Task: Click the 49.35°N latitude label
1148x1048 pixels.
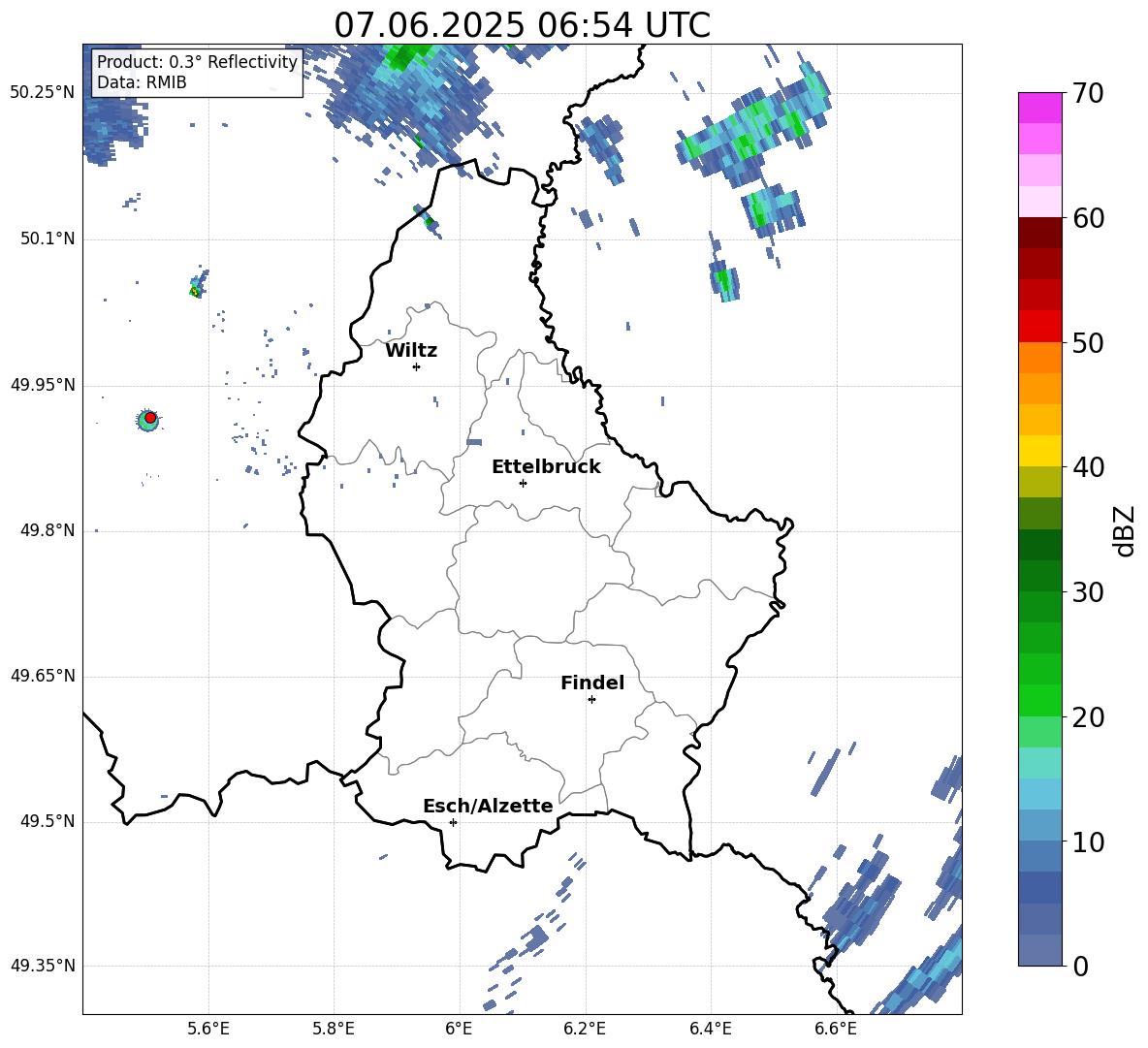Action: [x=43, y=966]
